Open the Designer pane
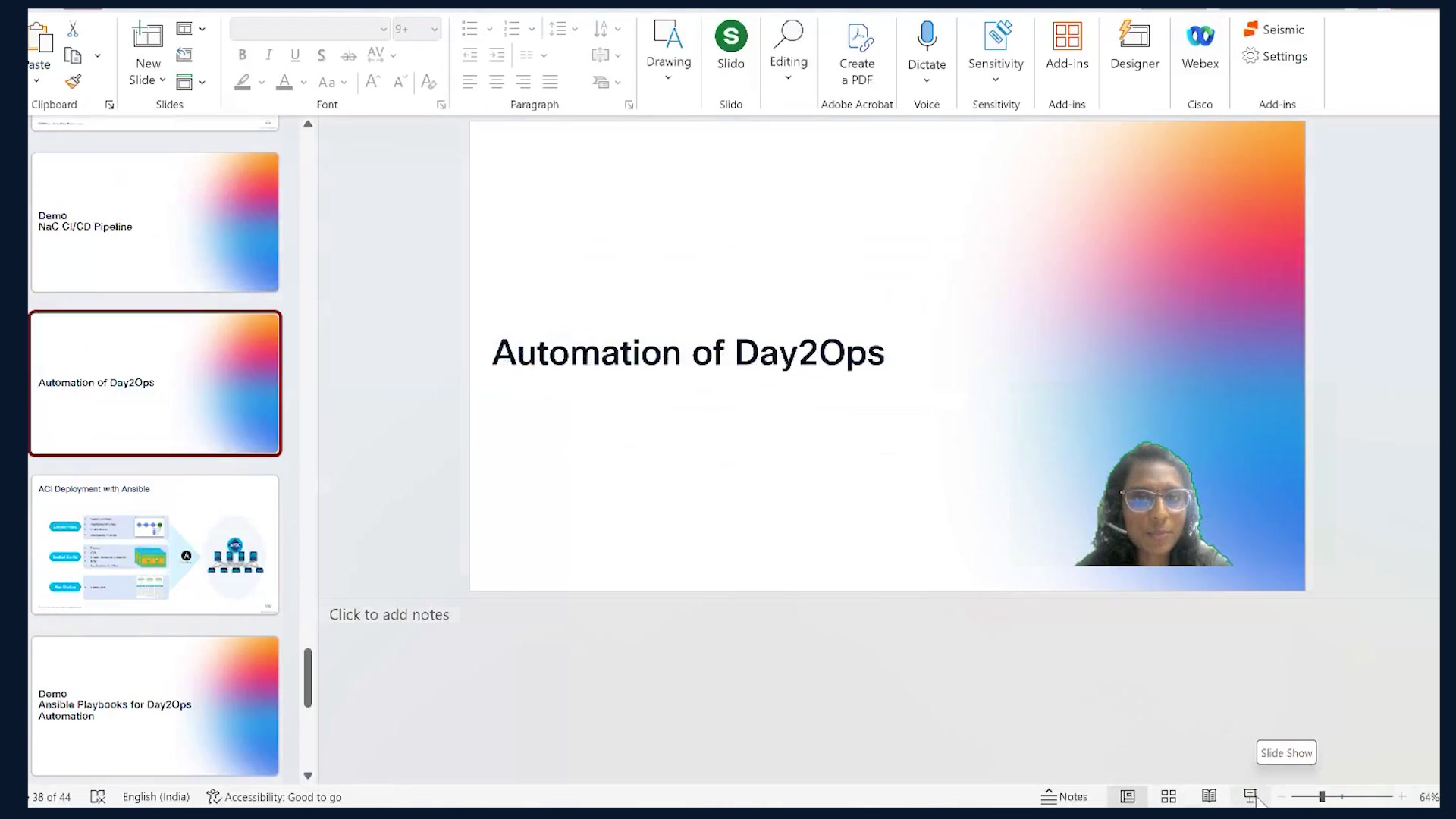 click(1134, 45)
